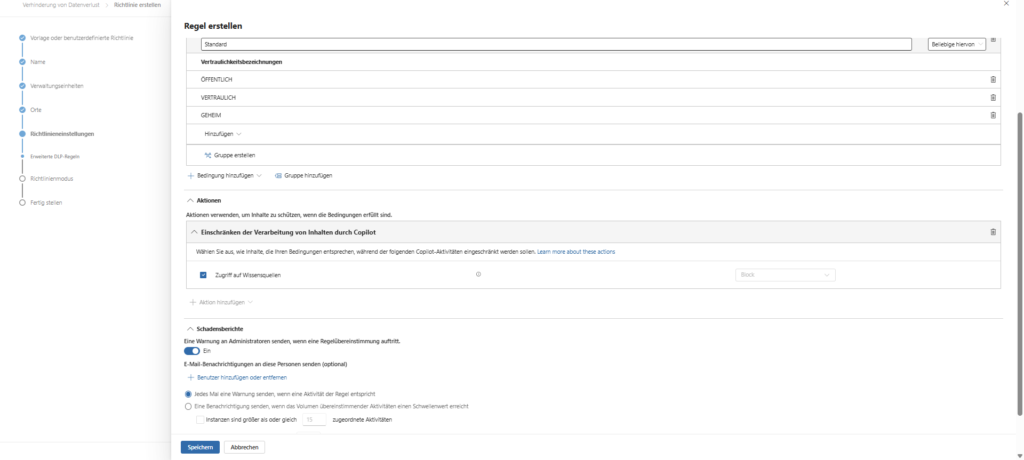1024x460 pixels.
Task: Select threshold-based notification radio option
Action: (x=189, y=407)
